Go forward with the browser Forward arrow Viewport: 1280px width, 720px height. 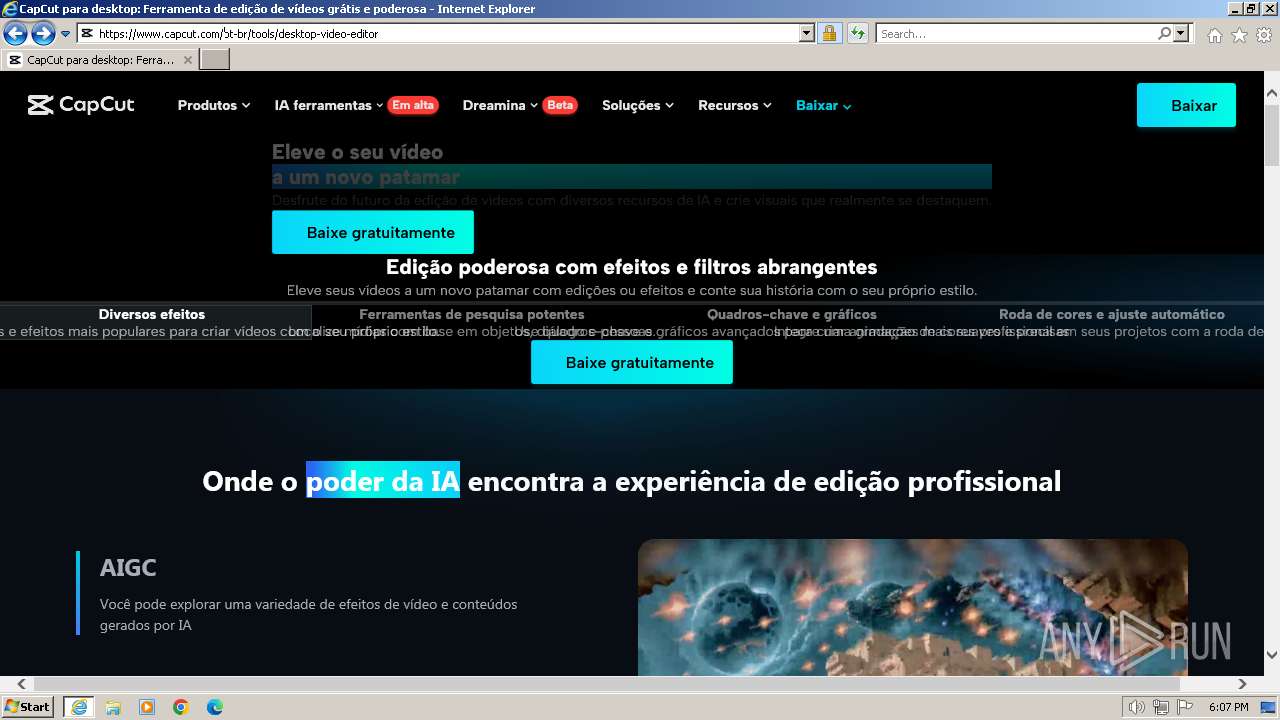coord(43,34)
